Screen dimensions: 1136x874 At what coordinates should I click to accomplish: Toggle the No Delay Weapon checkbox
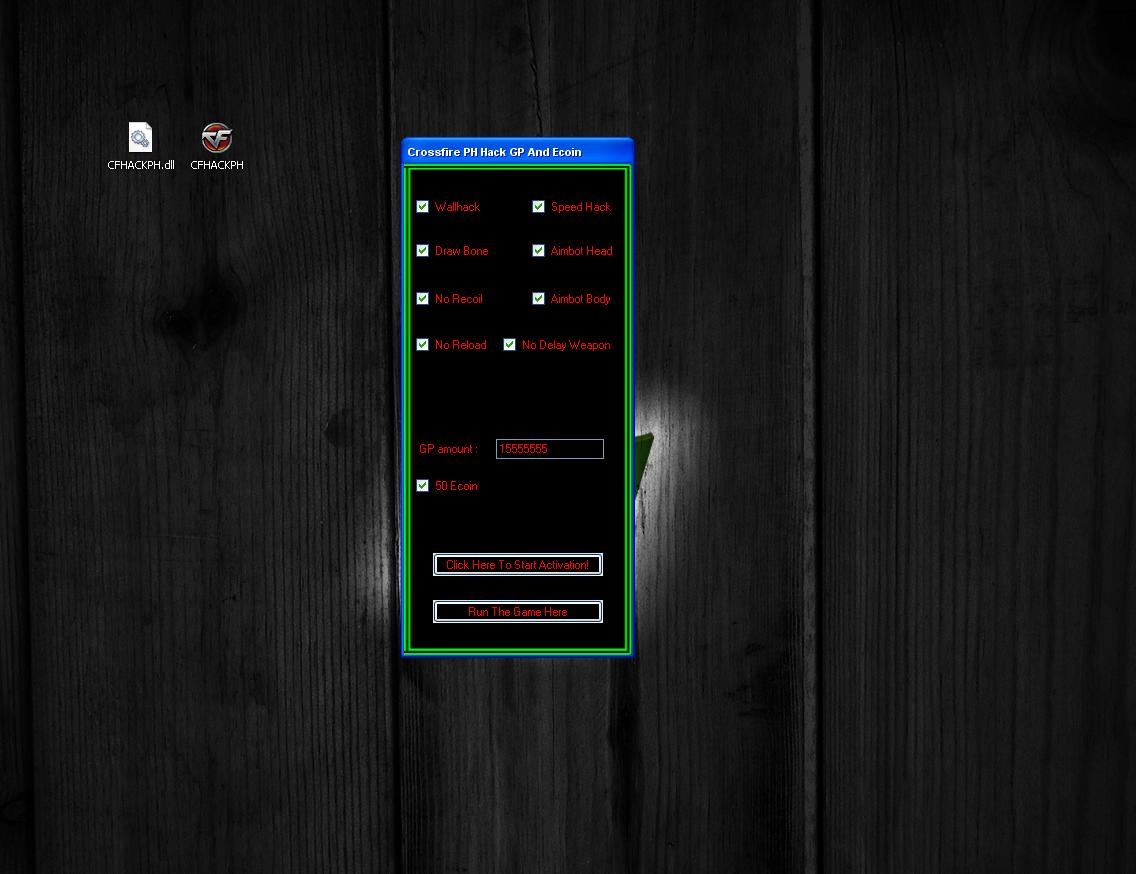coord(509,345)
